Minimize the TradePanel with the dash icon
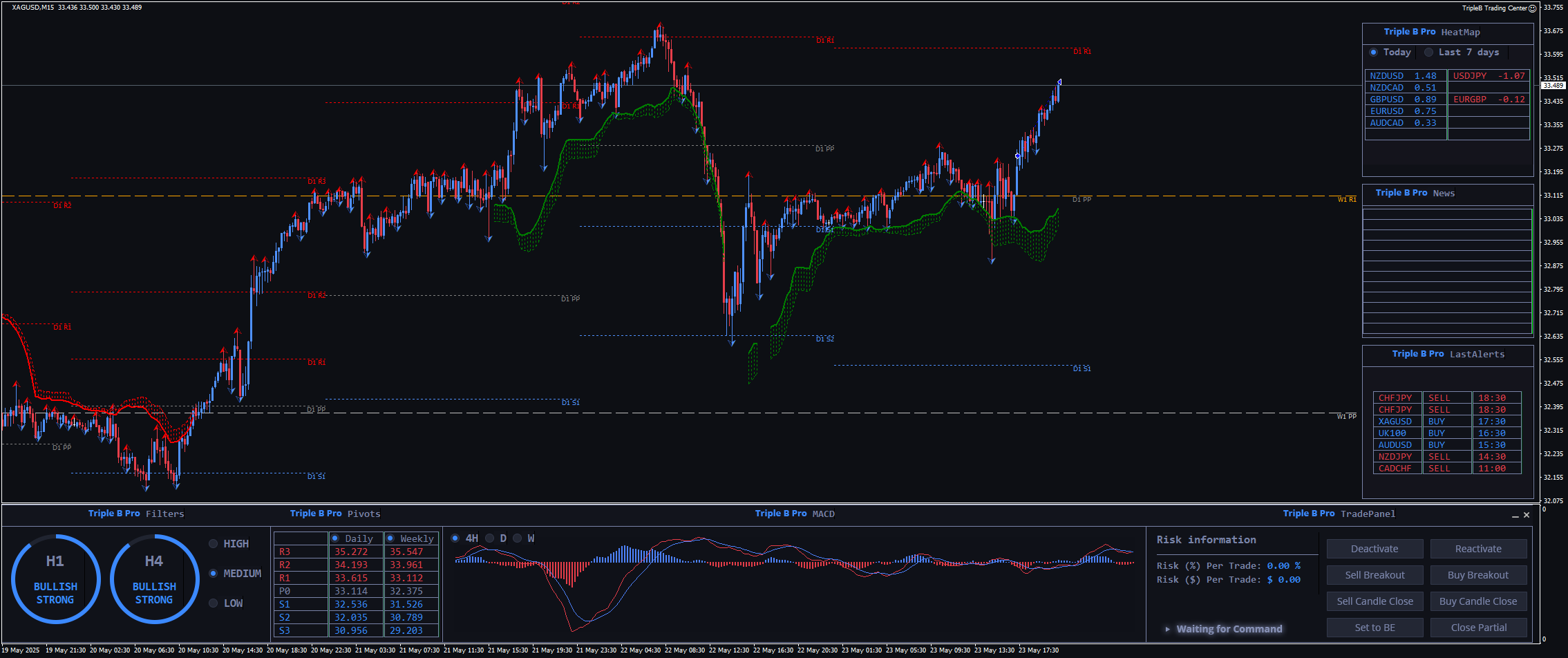The image size is (1568, 658). [1515, 515]
